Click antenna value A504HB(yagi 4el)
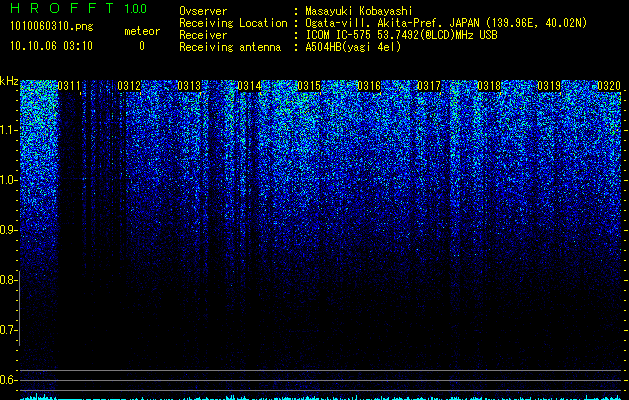The height and width of the screenshot is (400, 629). point(353,47)
